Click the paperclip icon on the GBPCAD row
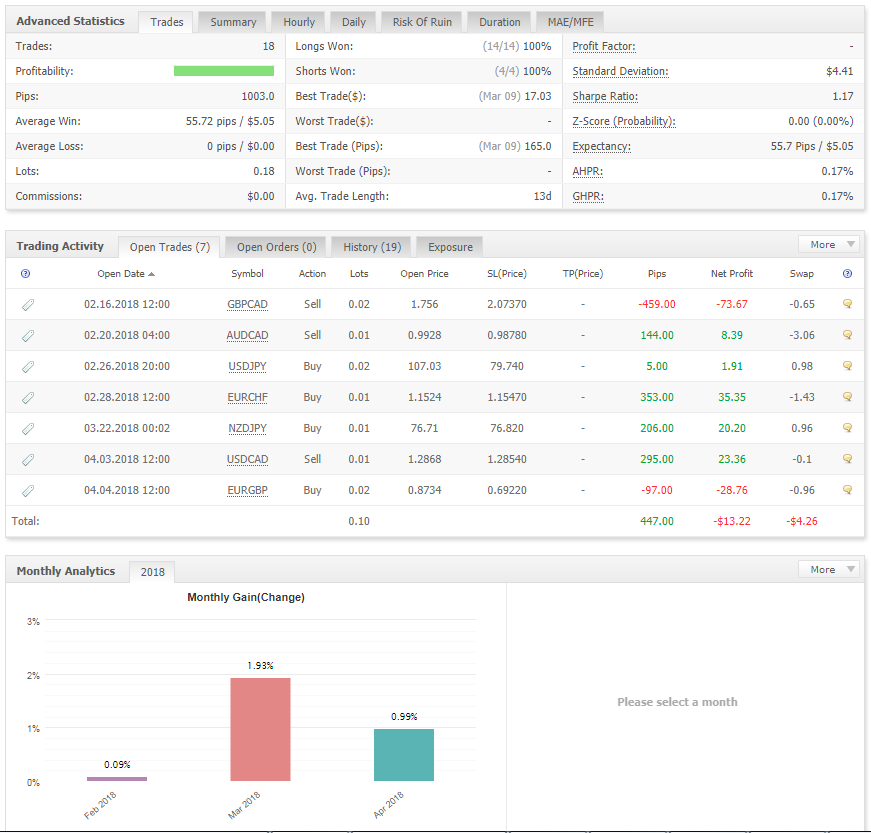The image size is (871, 833). (28, 304)
